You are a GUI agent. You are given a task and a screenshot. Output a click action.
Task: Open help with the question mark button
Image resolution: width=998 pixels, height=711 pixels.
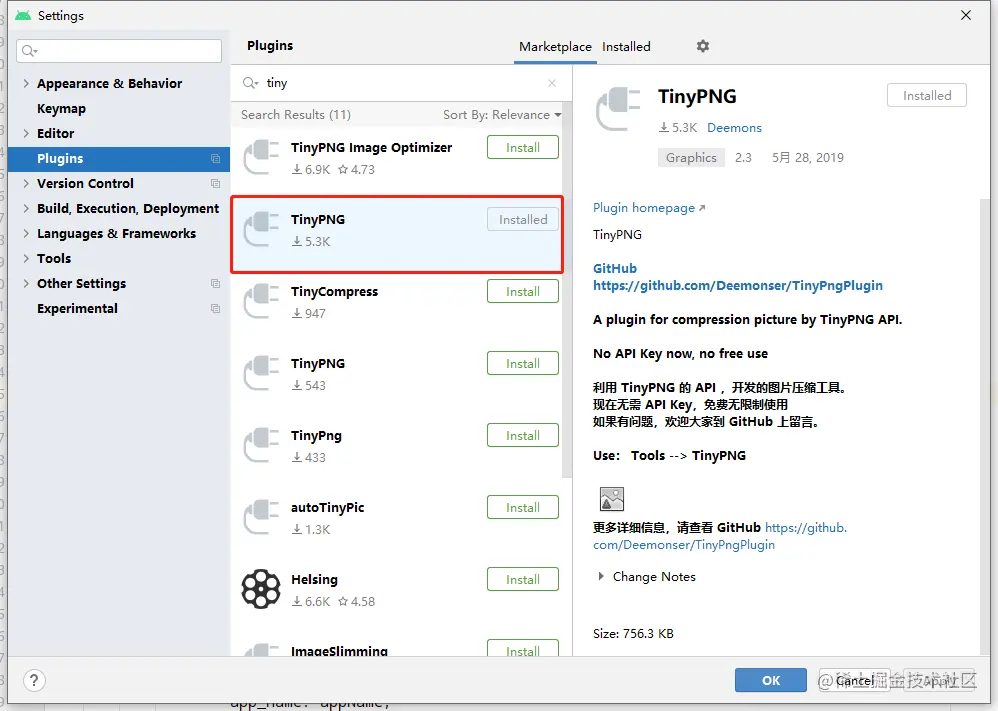tap(34, 680)
